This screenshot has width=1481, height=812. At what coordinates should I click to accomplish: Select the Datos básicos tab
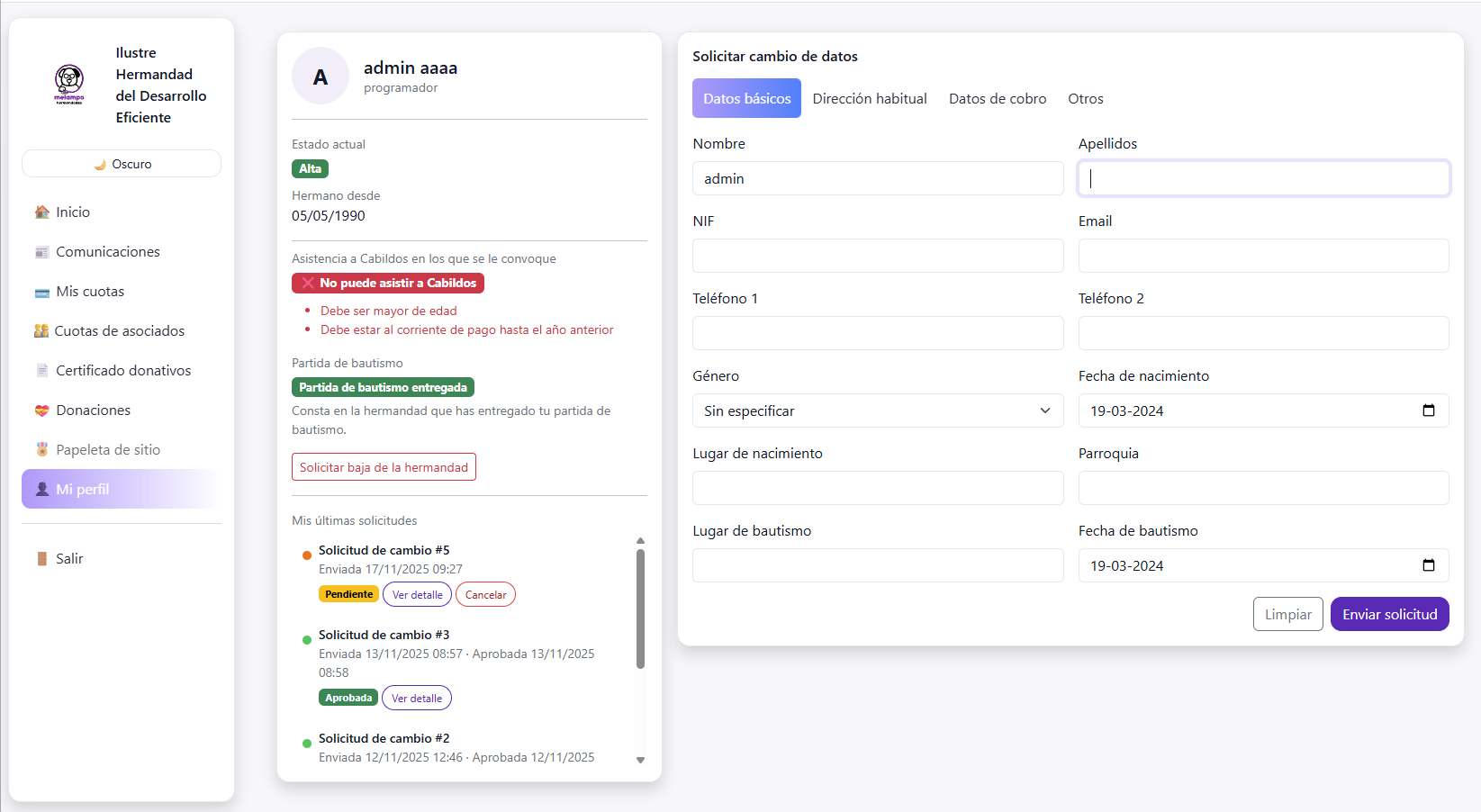[x=746, y=98]
